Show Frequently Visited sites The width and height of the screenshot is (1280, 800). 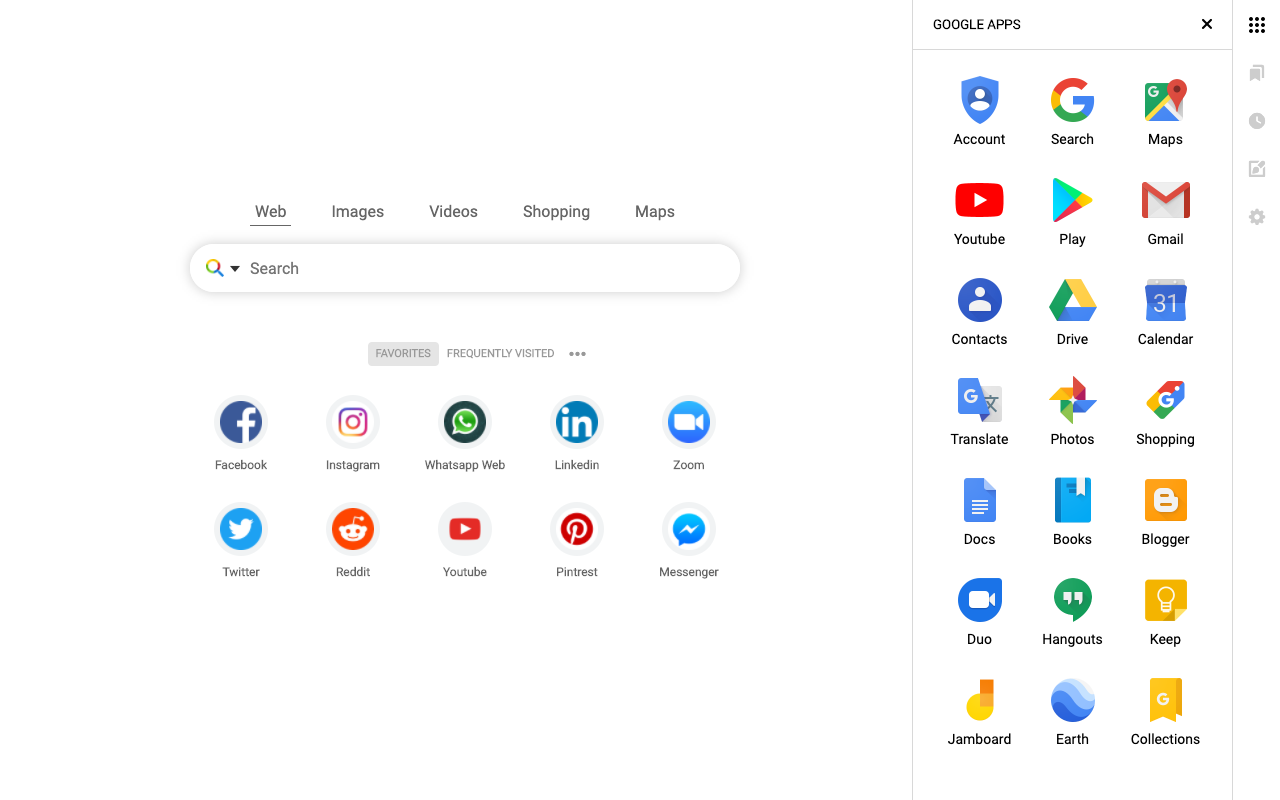500,354
